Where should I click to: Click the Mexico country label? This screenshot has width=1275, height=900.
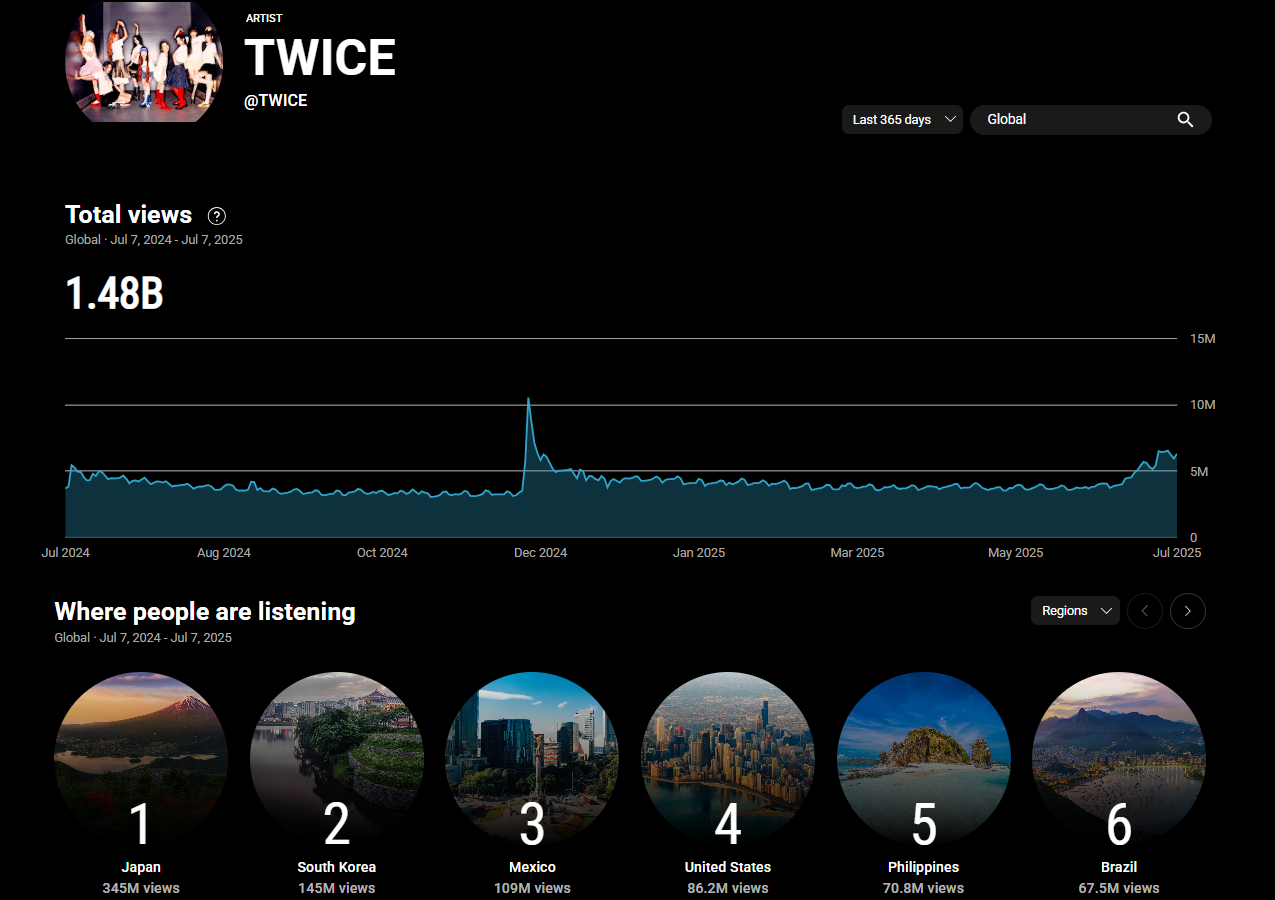click(532, 867)
